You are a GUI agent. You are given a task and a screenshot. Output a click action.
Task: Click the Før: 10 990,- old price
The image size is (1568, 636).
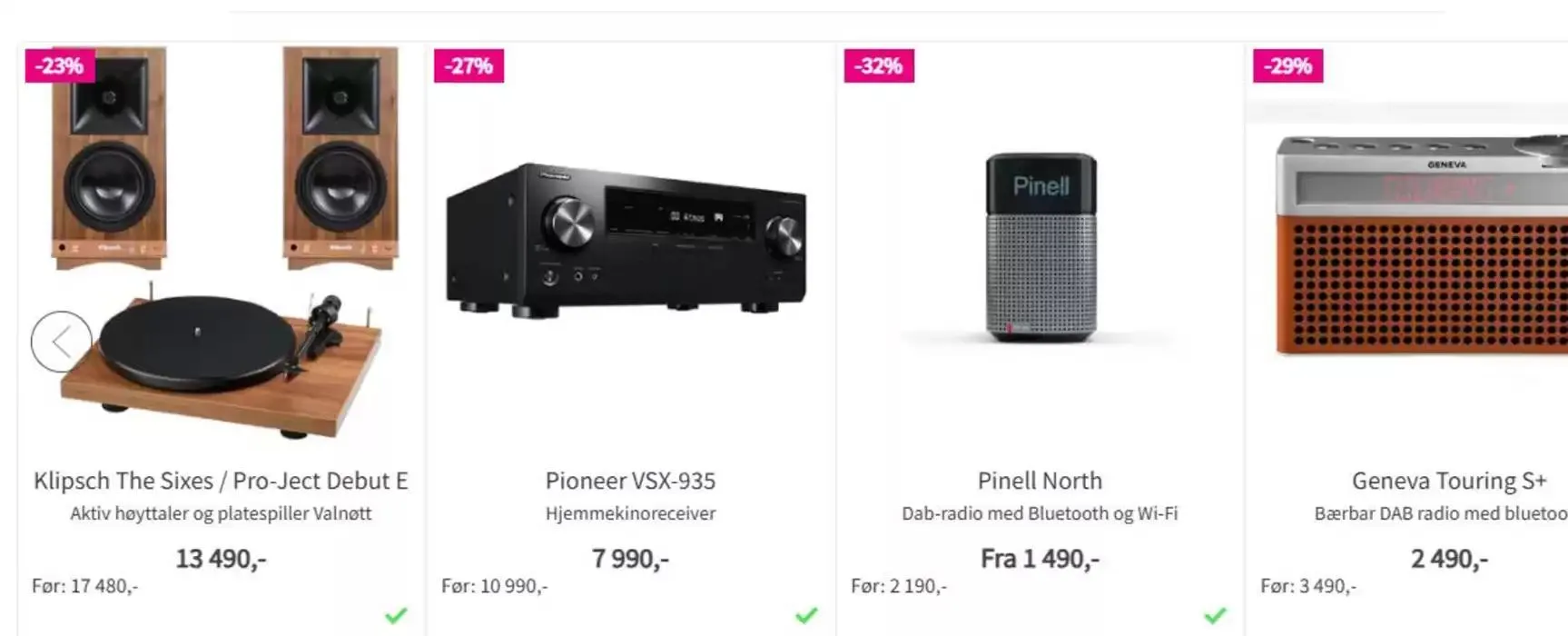(x=495, y=586)
